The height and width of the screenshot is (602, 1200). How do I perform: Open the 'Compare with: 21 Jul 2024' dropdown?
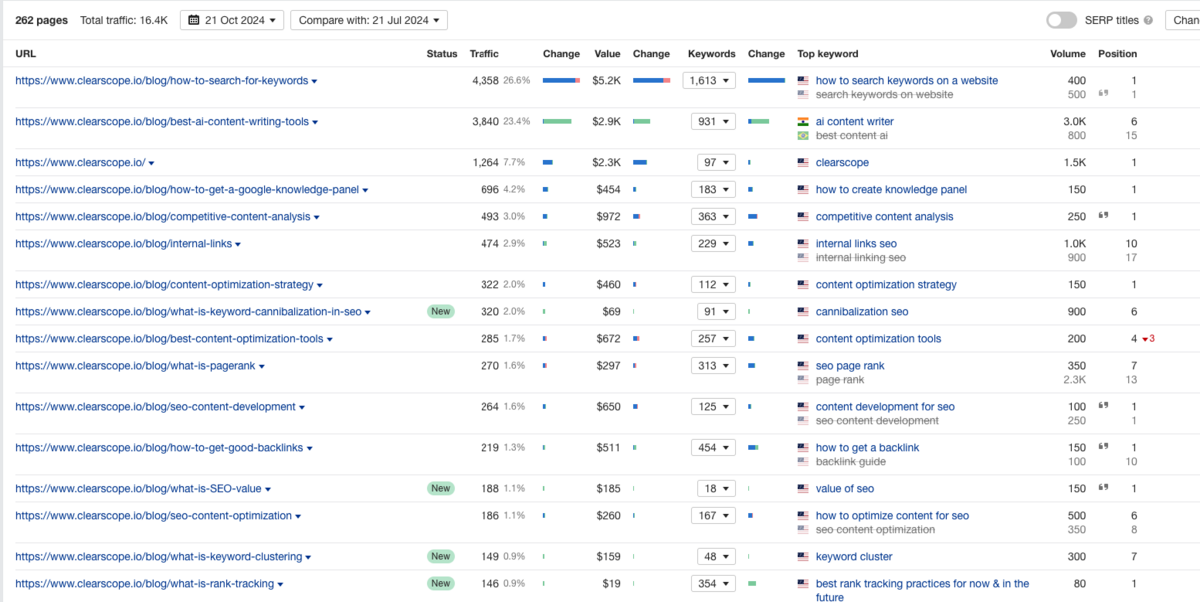[368, 20]
